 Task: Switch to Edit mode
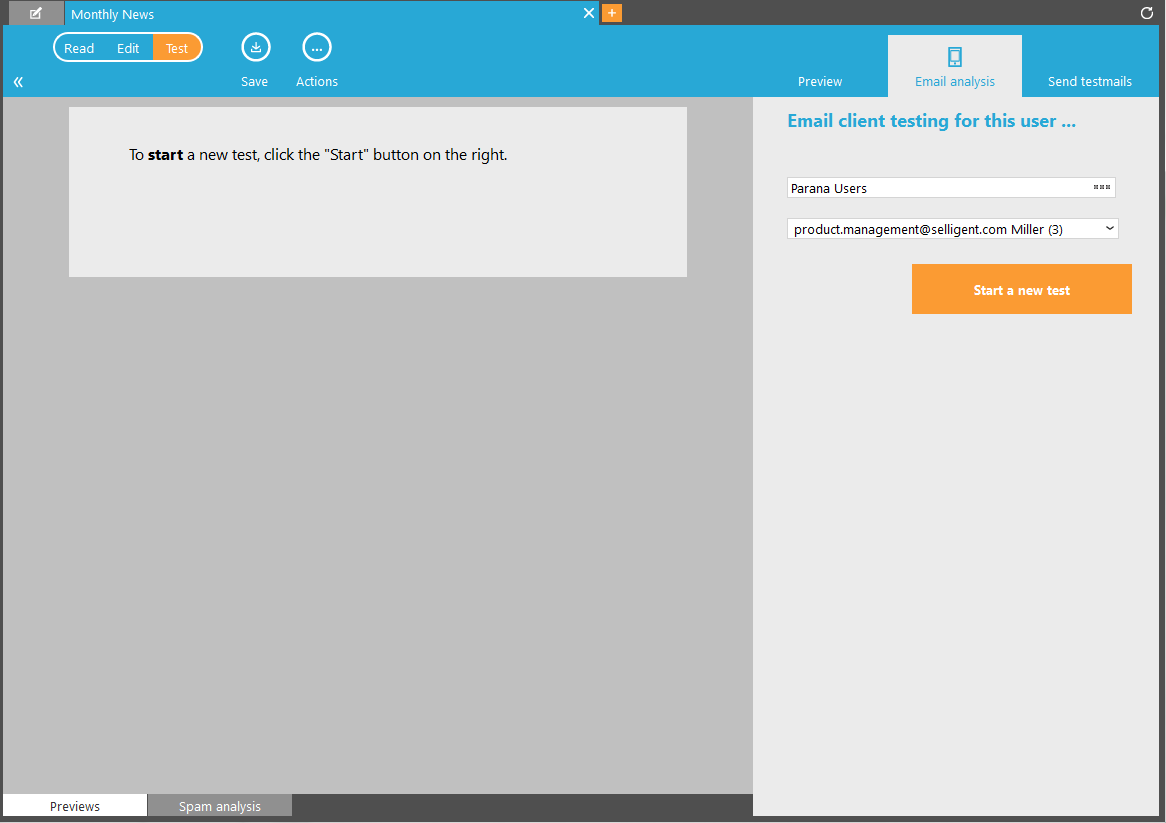(x=128, y=48)
